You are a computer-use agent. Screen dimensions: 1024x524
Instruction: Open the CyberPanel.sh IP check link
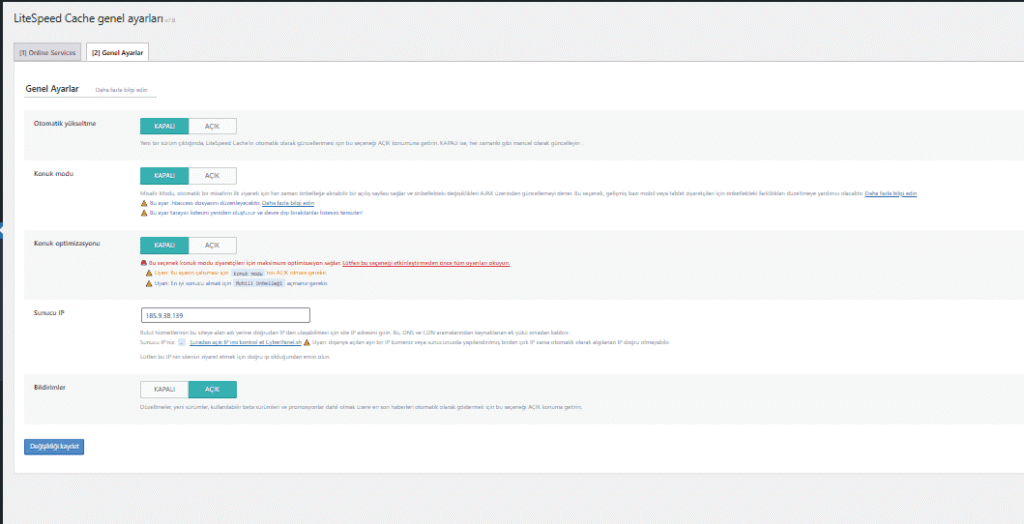[245, 342]
